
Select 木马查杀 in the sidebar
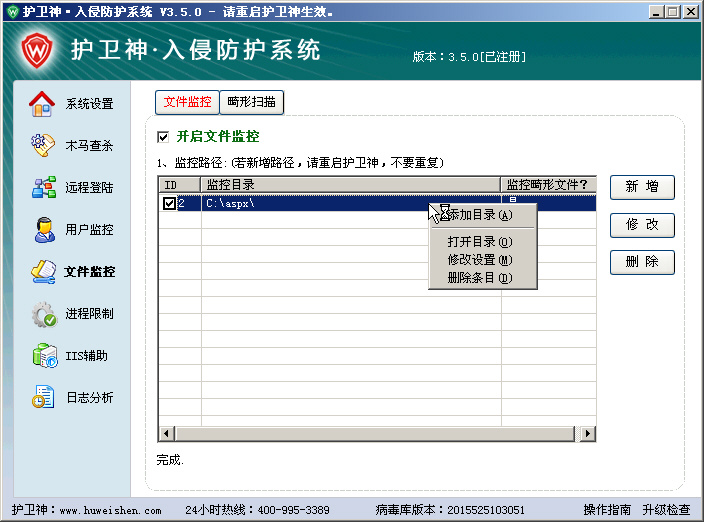click(89, 145)
